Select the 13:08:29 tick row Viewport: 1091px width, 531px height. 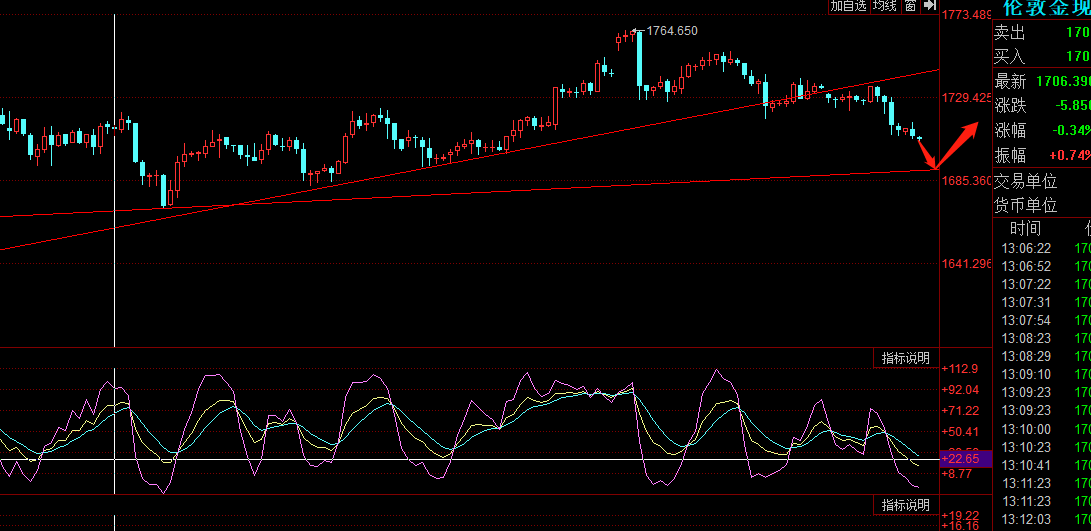tap(1042, 356)
